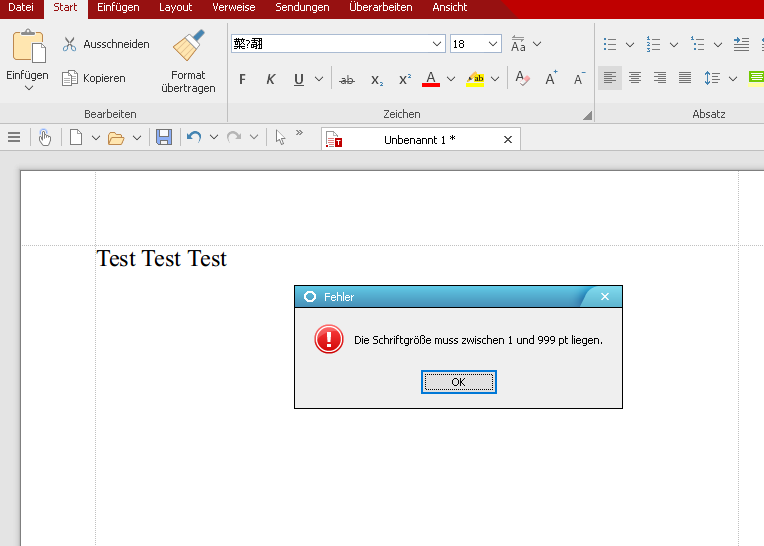Expand toolbar overflow chevron

pos(299,132)
